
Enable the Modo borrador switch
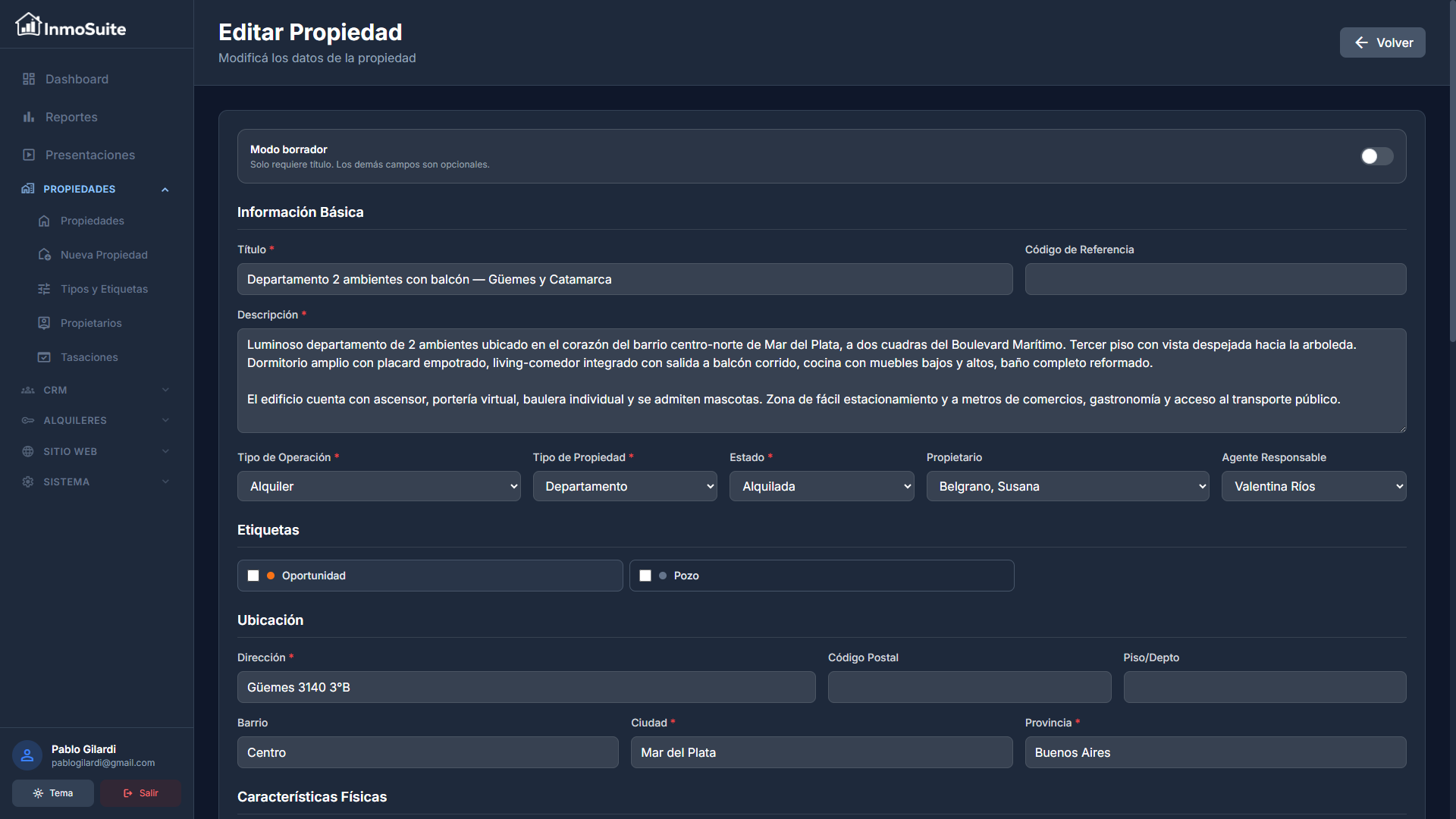click(x=1376, y=156)
